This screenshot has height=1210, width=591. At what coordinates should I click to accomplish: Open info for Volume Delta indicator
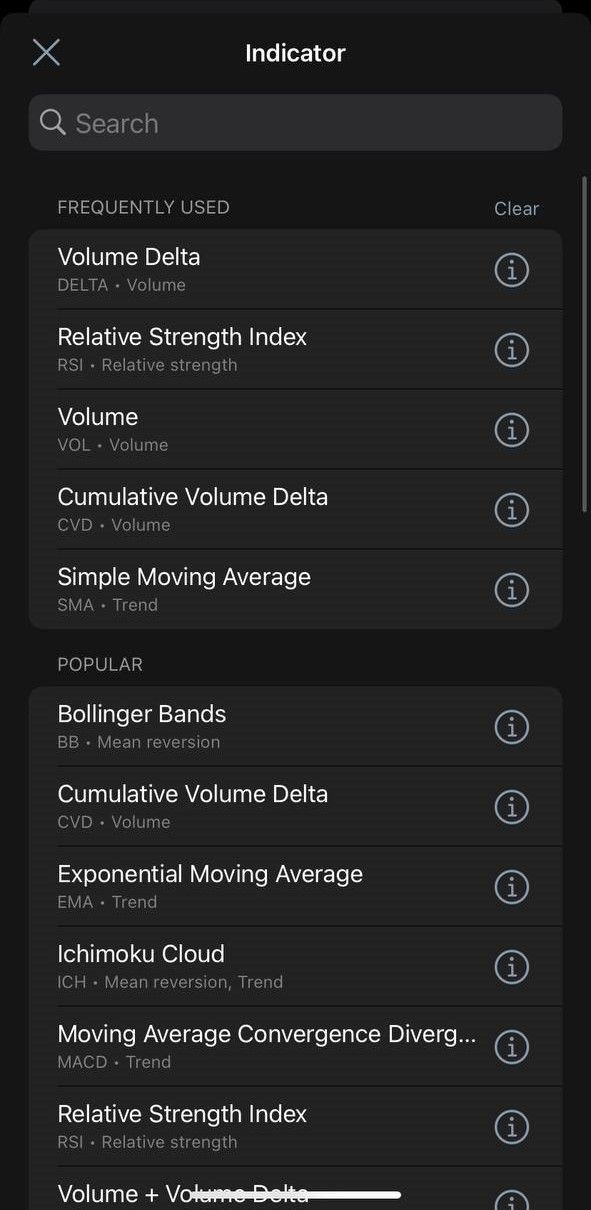click(511, 269)
